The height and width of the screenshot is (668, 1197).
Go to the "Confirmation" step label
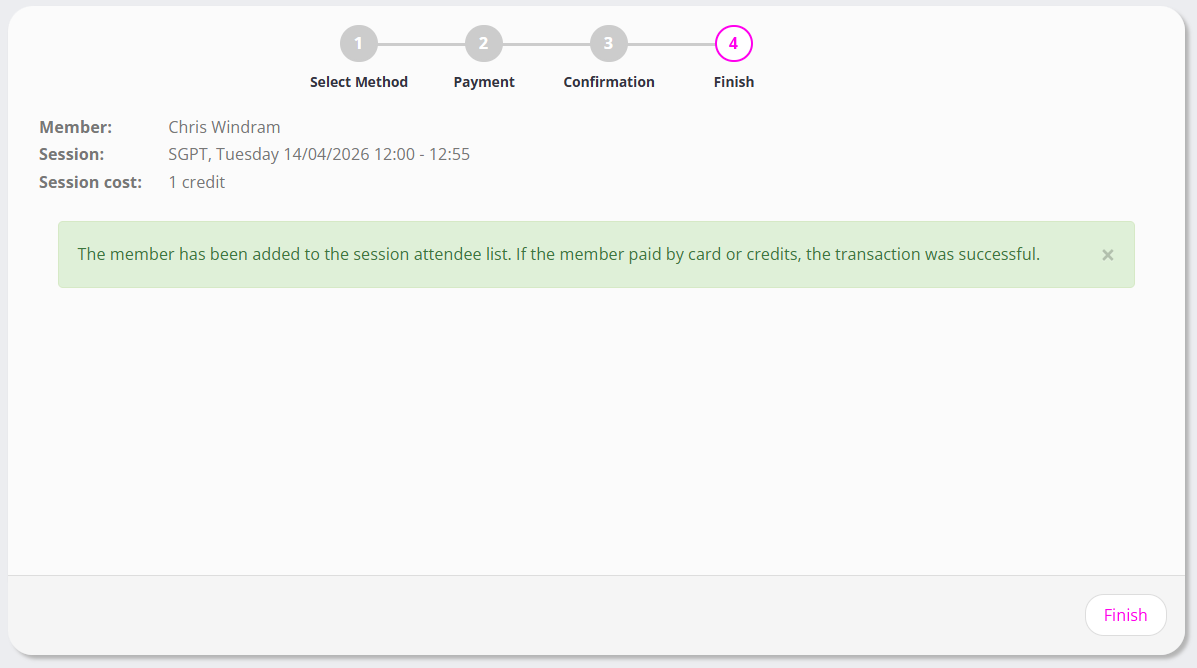click(x=609, y=82)
